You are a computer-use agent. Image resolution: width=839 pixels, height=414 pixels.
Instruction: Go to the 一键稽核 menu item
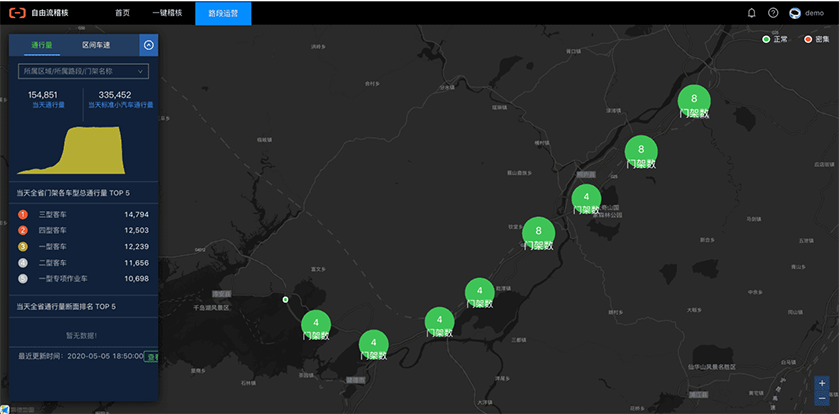coord(167,13)
